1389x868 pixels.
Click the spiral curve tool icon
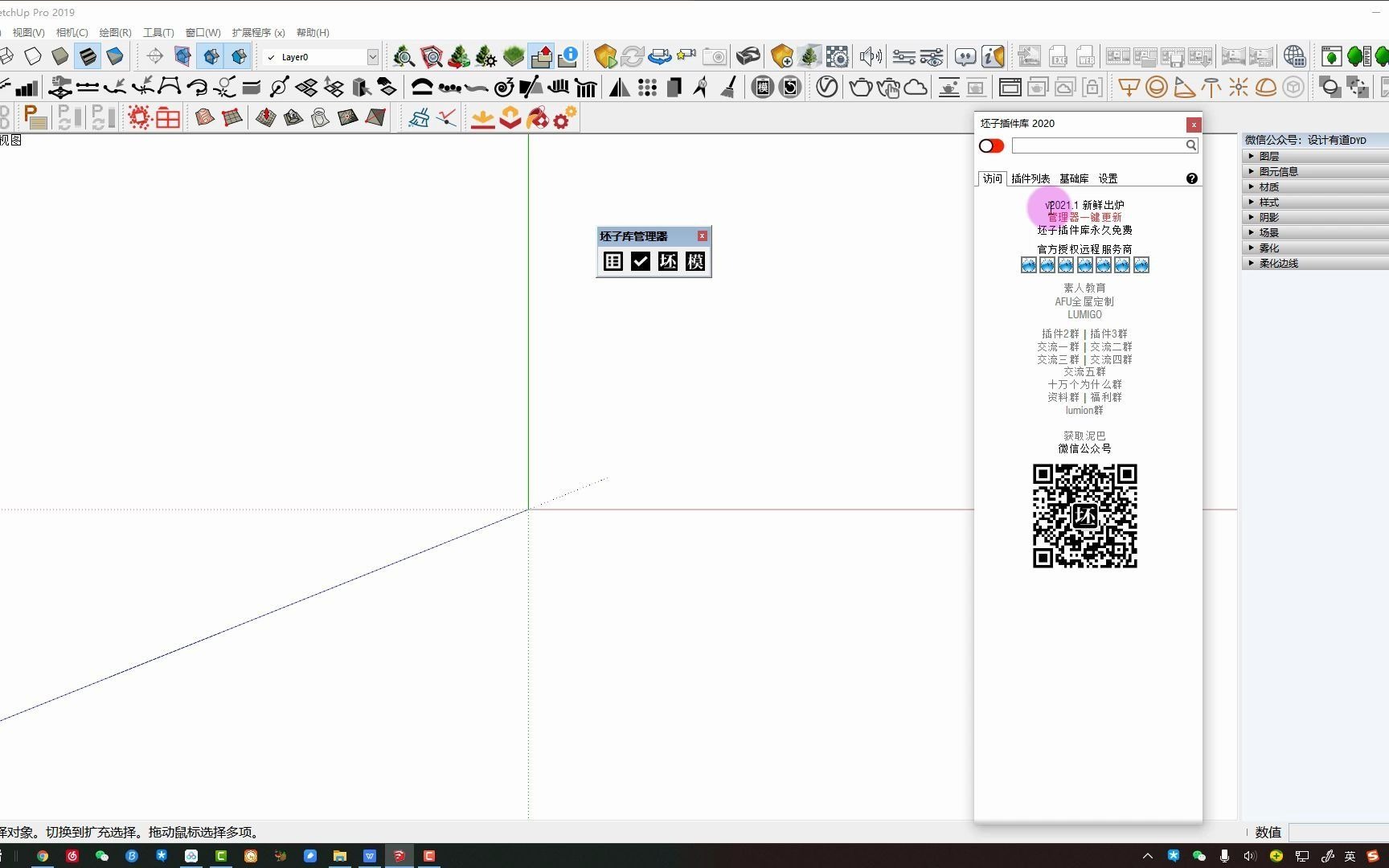click(504, 87)
